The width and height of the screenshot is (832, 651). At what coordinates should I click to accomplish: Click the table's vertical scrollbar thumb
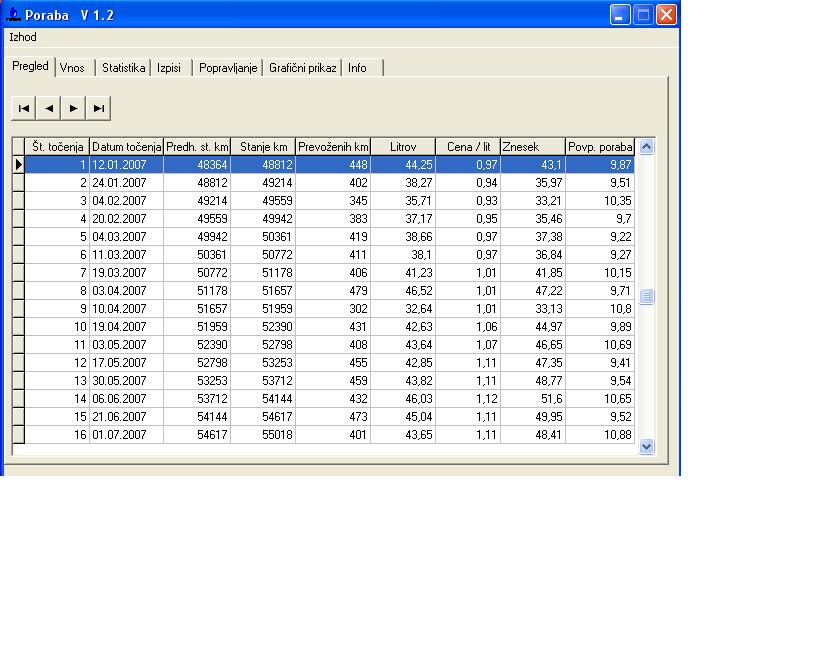tap(646, 297)
